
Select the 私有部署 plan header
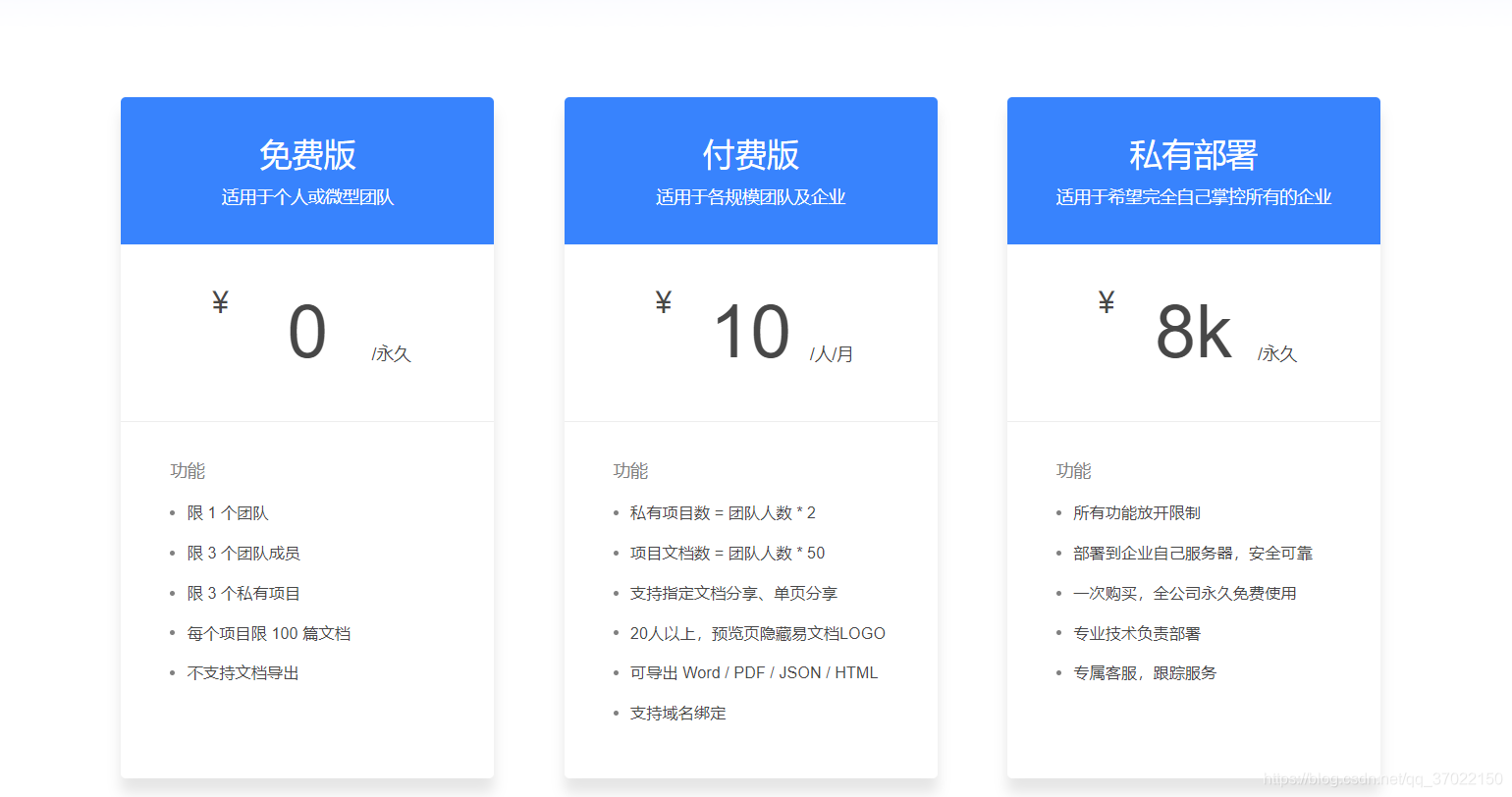tap(1193, 154)
